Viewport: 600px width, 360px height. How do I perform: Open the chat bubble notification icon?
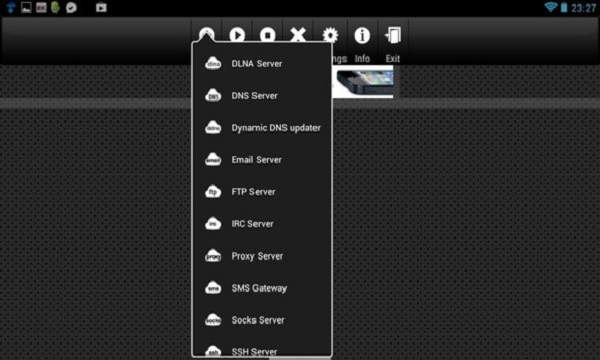click(71, 7)
